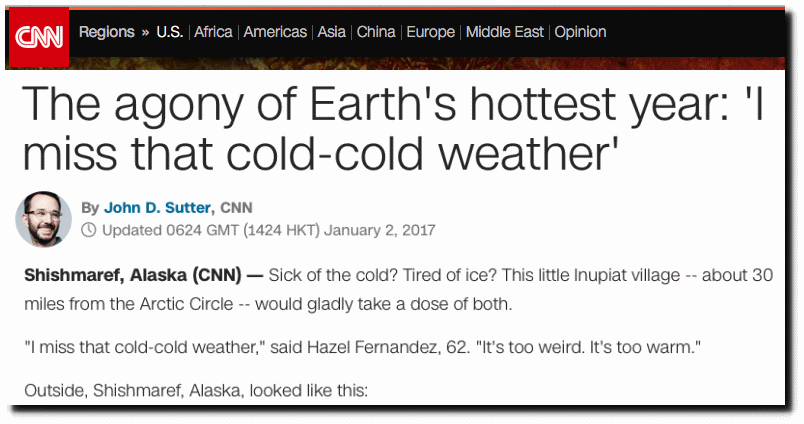
Task: Open the Asia section
Action: [331, 32]
